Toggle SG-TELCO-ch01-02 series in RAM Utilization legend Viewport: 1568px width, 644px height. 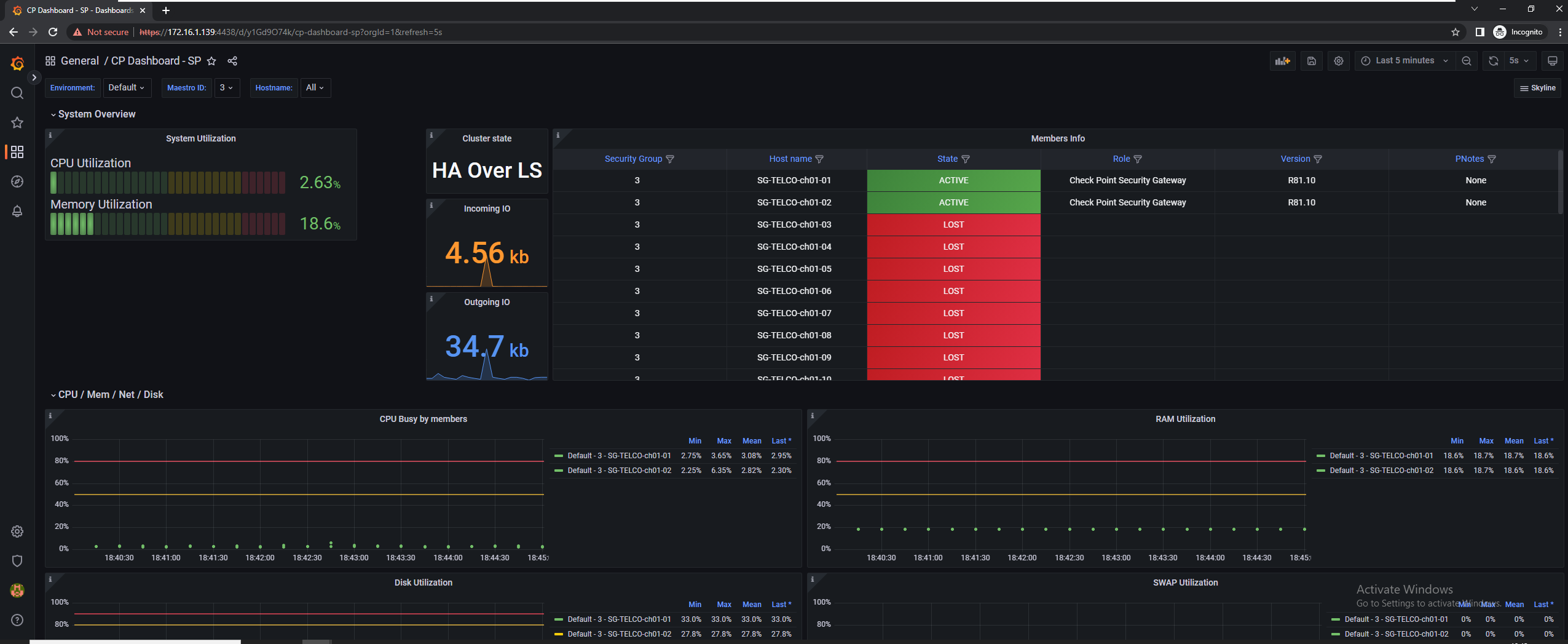[x=1381, y=471]
